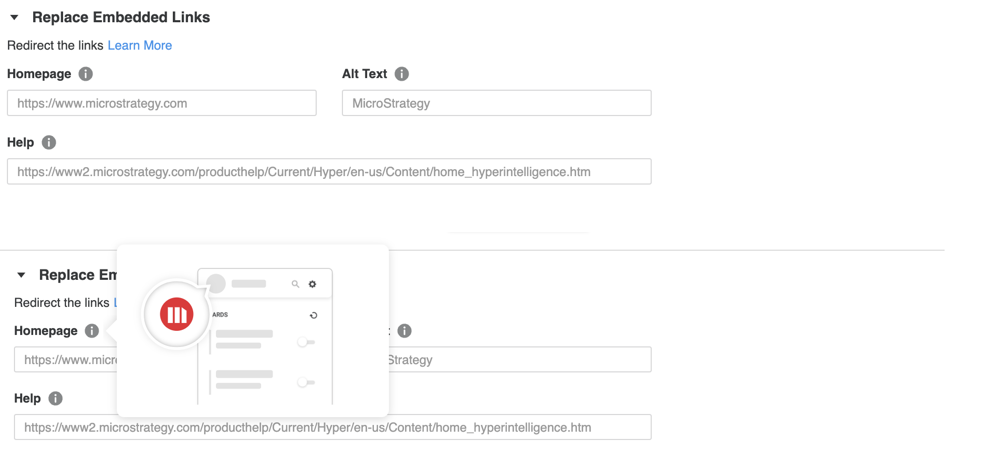Click the top Replace Embedded Links heading
The image size is (989, 455).
pos(121,18)
